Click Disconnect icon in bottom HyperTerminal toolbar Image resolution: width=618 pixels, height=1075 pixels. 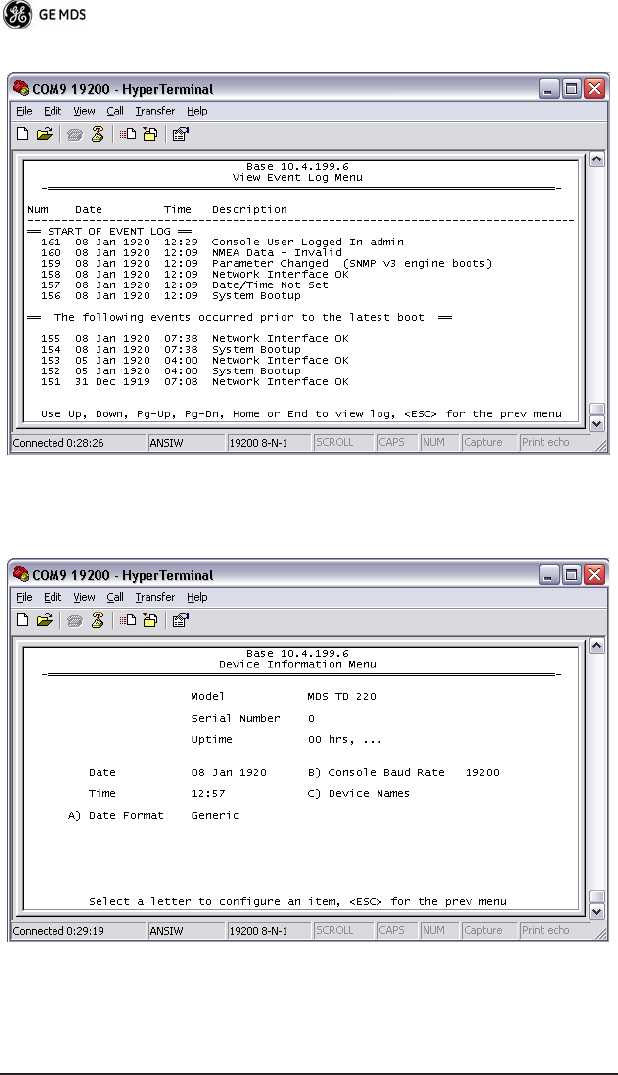[97, 620]
